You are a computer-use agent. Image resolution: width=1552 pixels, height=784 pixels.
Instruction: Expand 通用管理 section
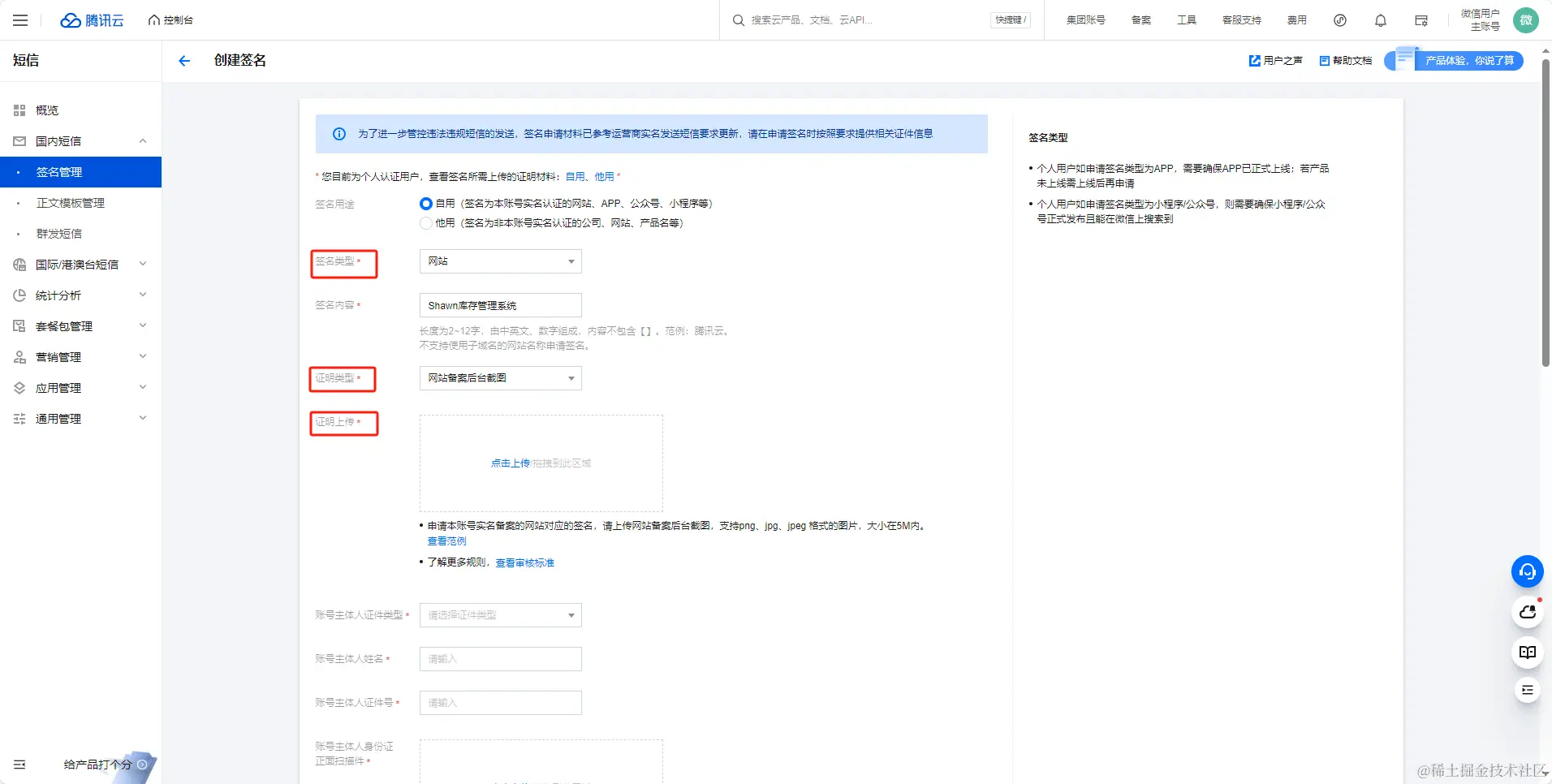click(x=81, y=419)
